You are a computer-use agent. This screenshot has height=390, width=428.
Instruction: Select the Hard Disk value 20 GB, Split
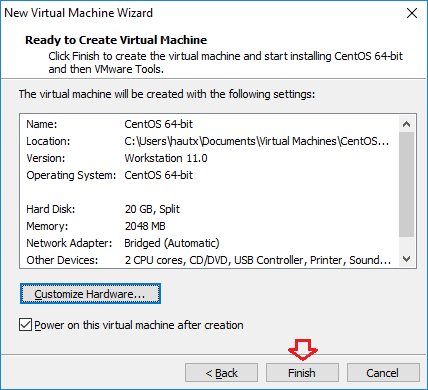coord(152,209)
